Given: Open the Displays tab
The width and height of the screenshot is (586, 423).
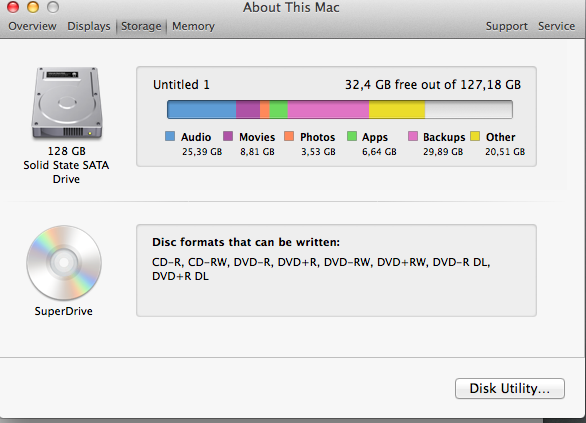Looking at the screenshot, I should [89, 26].
